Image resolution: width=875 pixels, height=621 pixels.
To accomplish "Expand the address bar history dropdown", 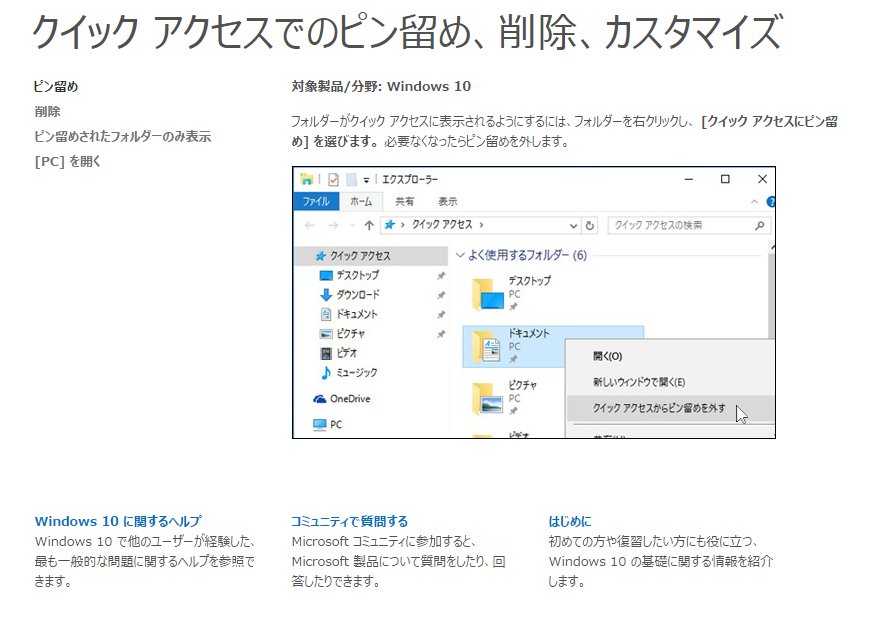I will pyautogui.click(x=573, y=225).
